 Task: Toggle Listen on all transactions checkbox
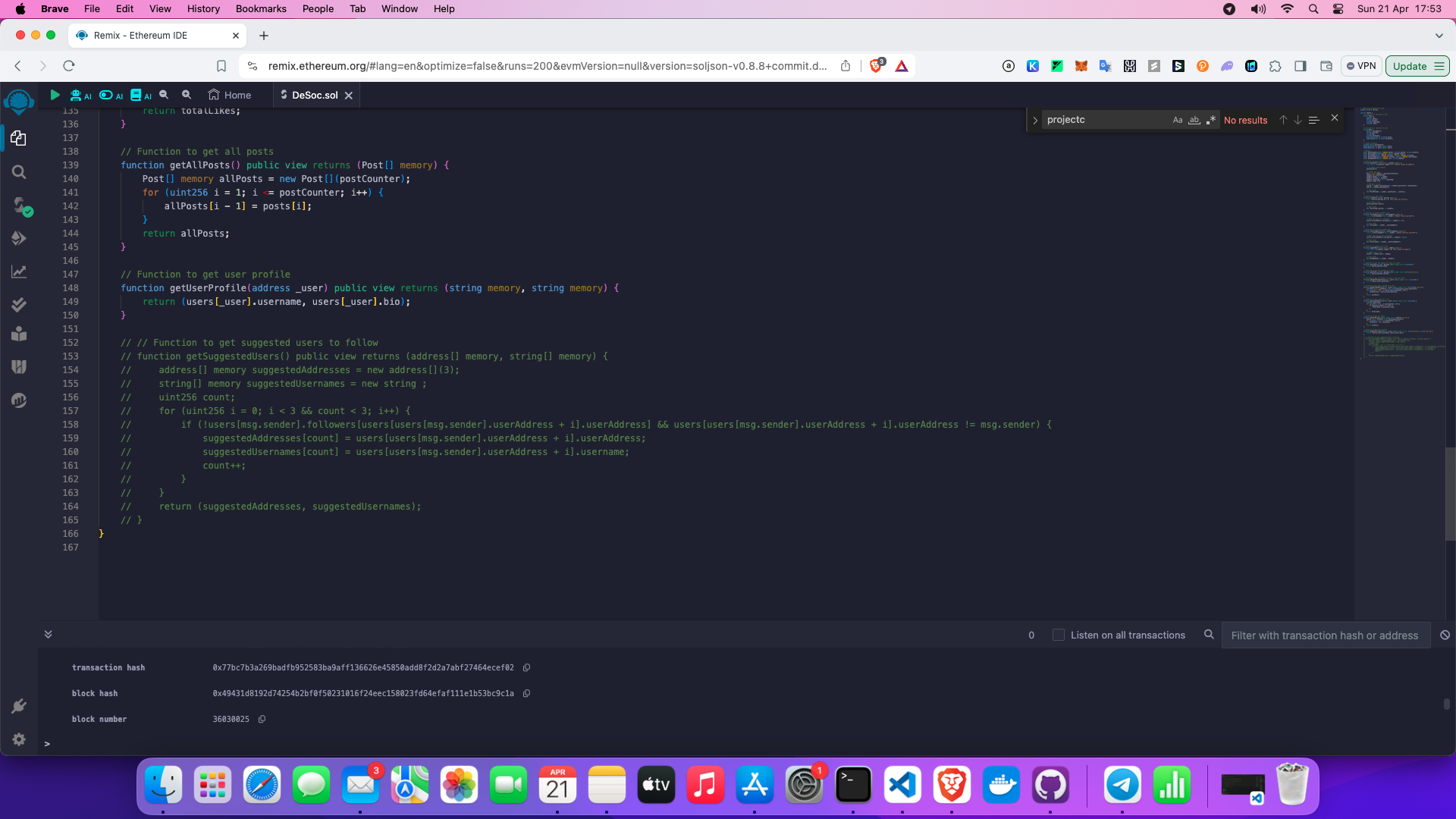(x=1059, y=635)
